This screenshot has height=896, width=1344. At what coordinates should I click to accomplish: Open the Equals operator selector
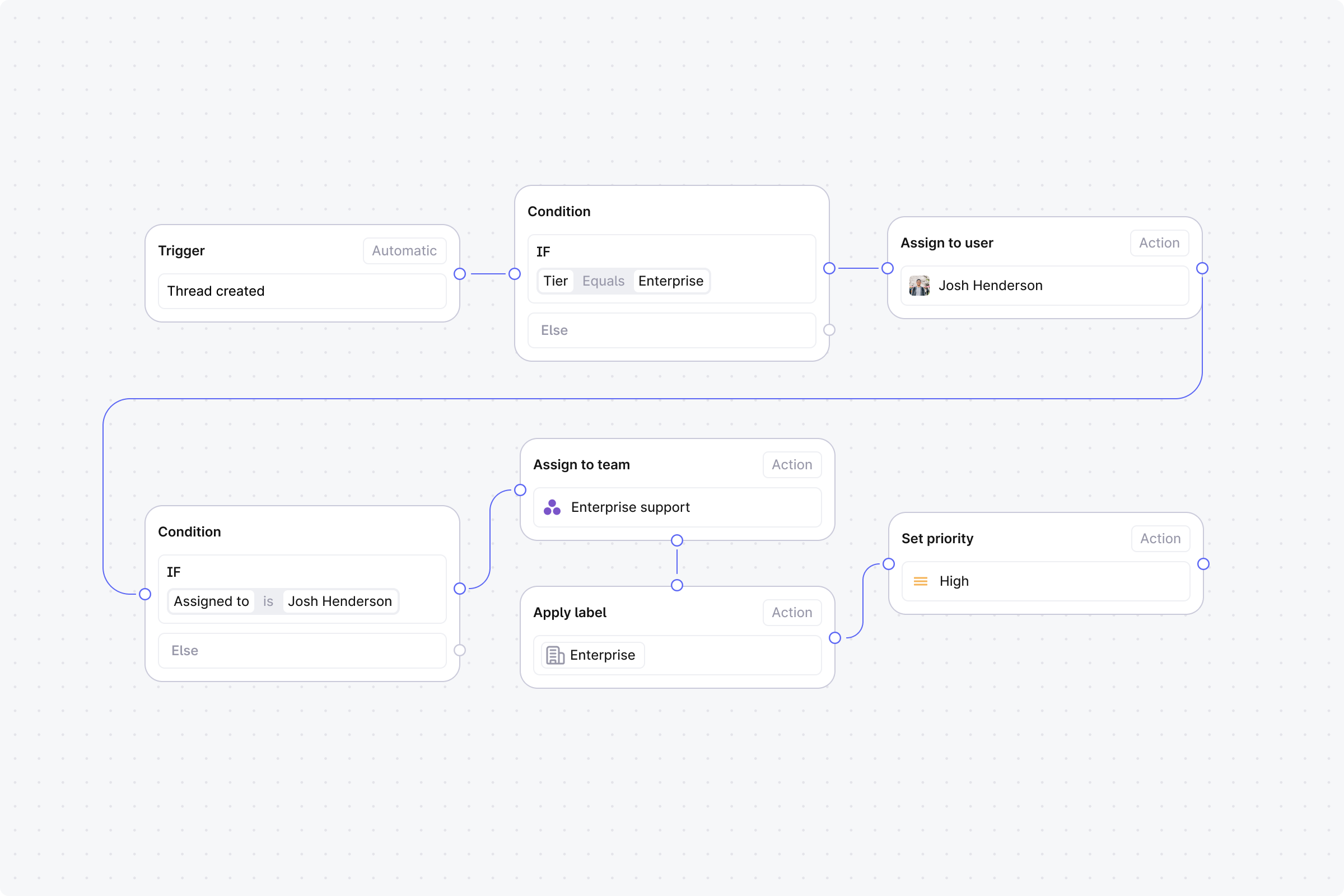tap(603, 281)
